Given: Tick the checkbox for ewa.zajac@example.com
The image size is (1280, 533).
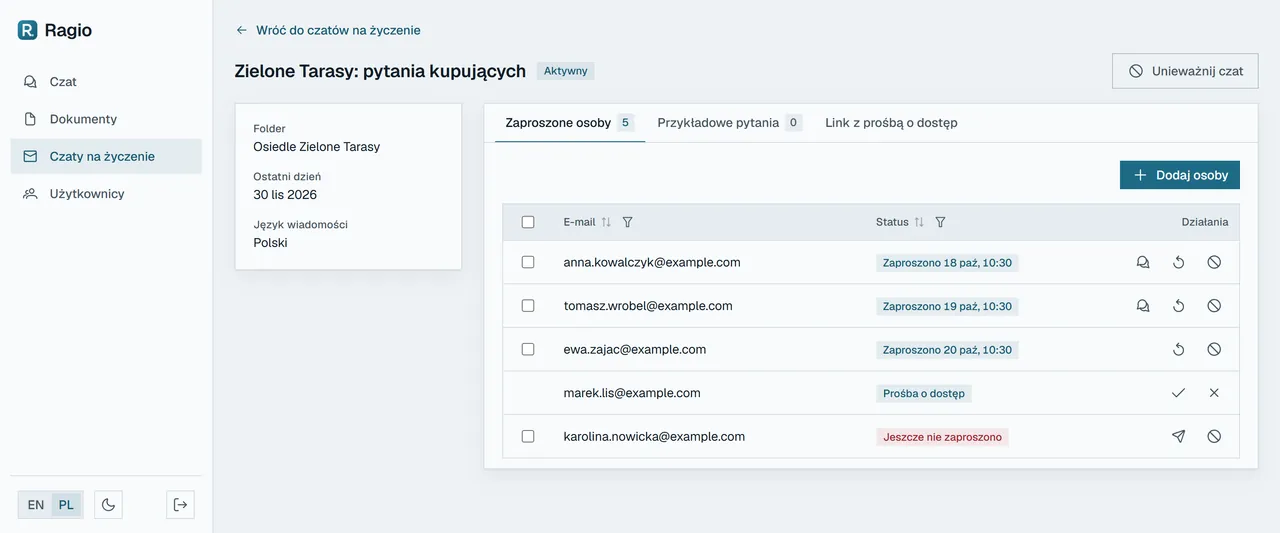Looking at the screenshot, I should (x=528, y=350).
